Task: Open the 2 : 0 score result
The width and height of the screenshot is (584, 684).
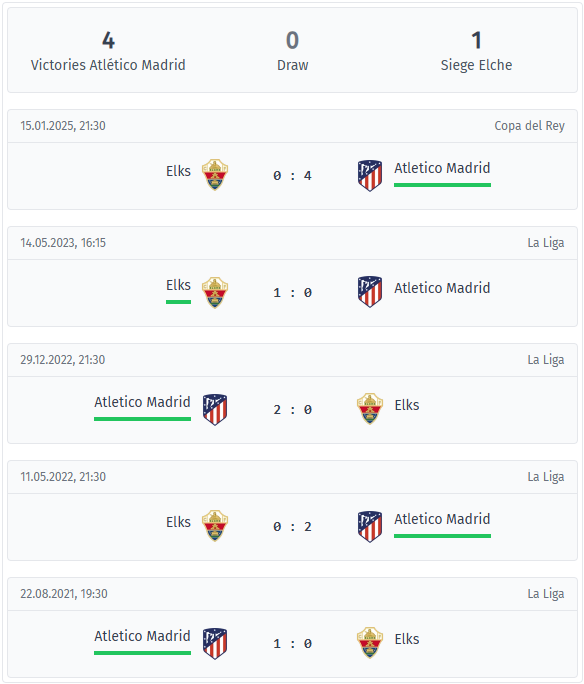Action: point(292,410)
